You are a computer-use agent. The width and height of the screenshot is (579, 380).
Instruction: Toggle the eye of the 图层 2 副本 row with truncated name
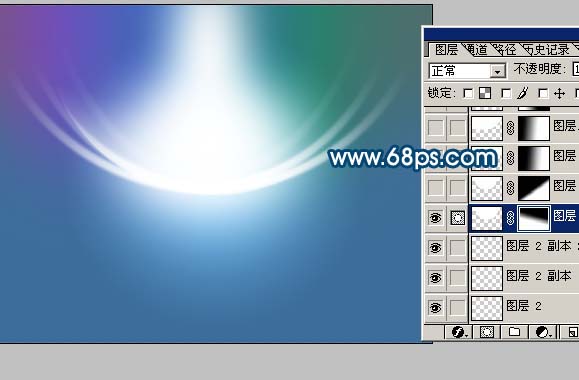[x=435, y=248]
